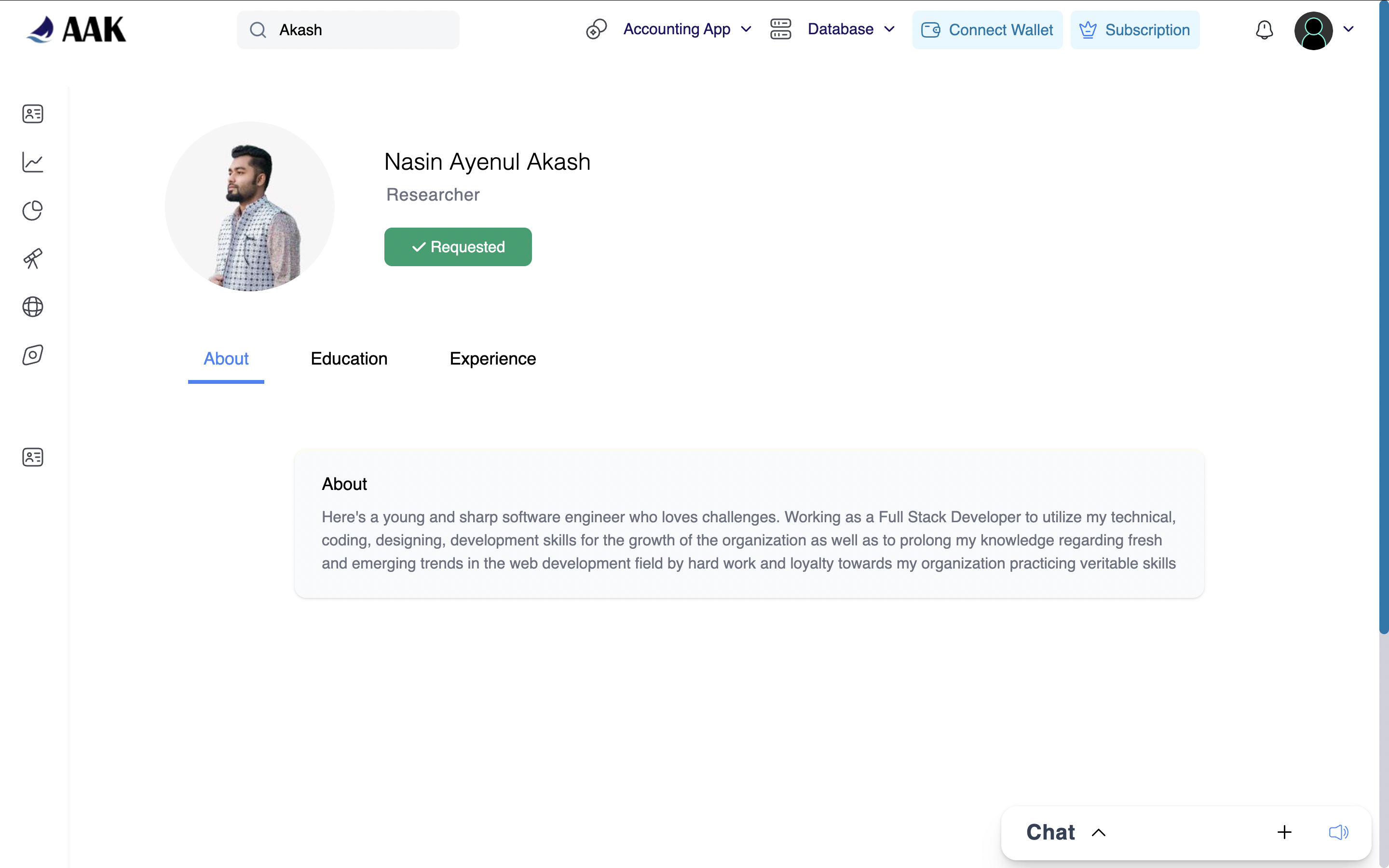Expand the Chat panel chevron

[x=1099, y=832]
